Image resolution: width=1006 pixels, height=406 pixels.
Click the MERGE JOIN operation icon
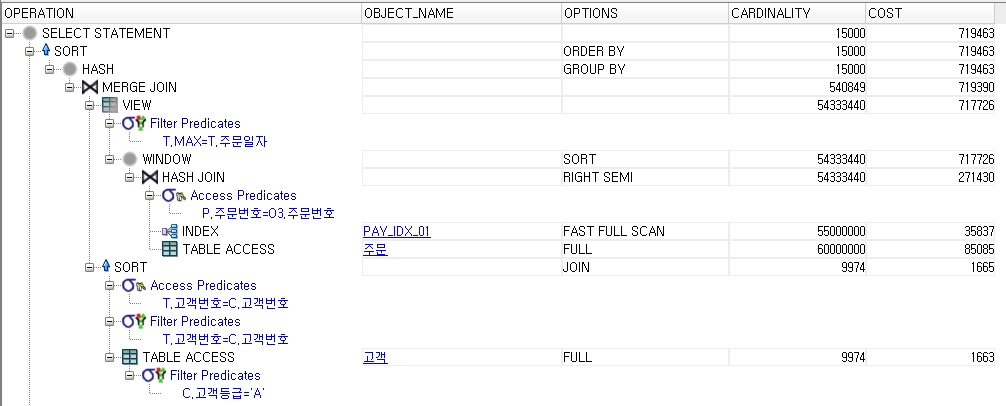click(90, 87)
